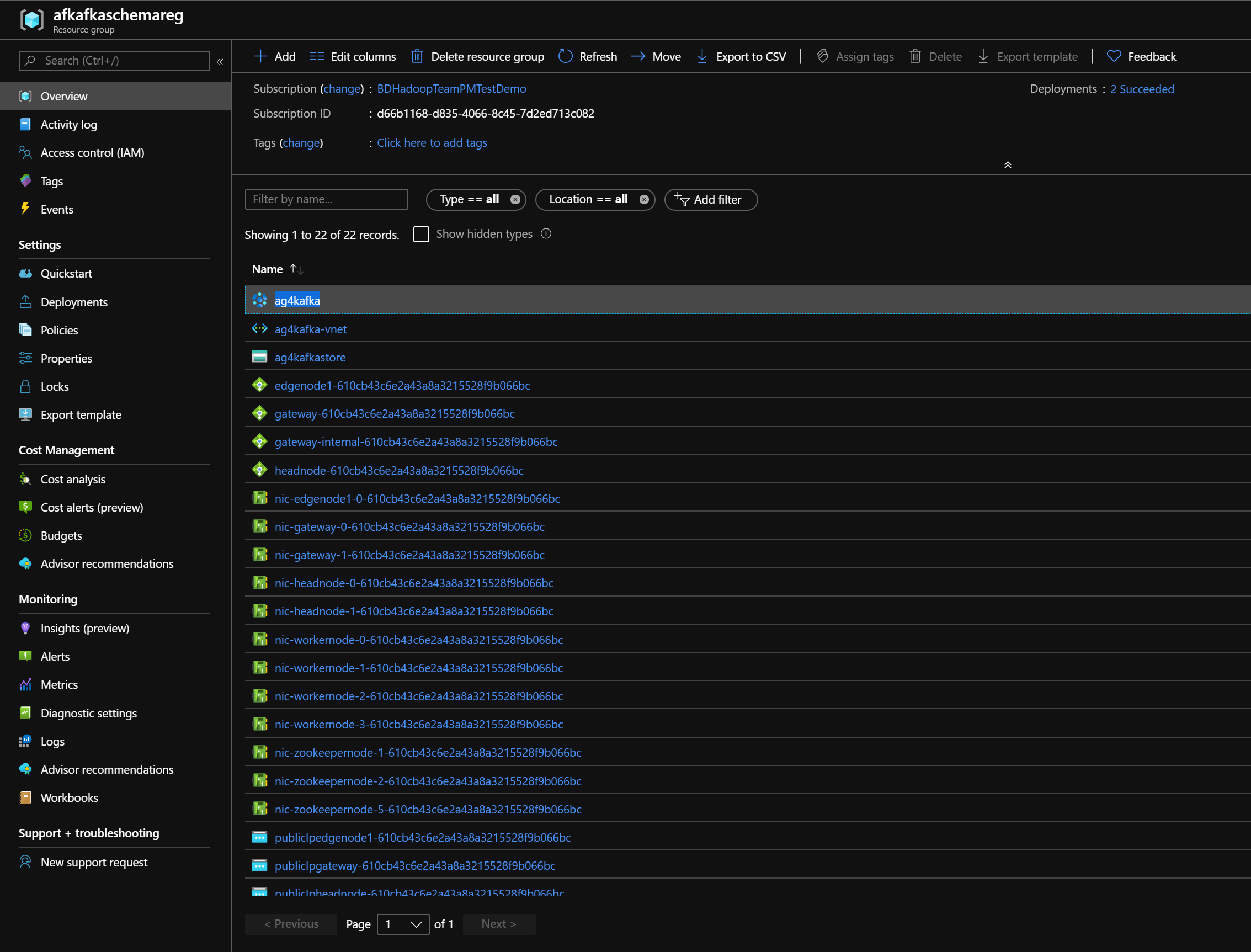Click the Metrics chart icon
This screenshot has width=1251, height=952.
click(25, 684)
